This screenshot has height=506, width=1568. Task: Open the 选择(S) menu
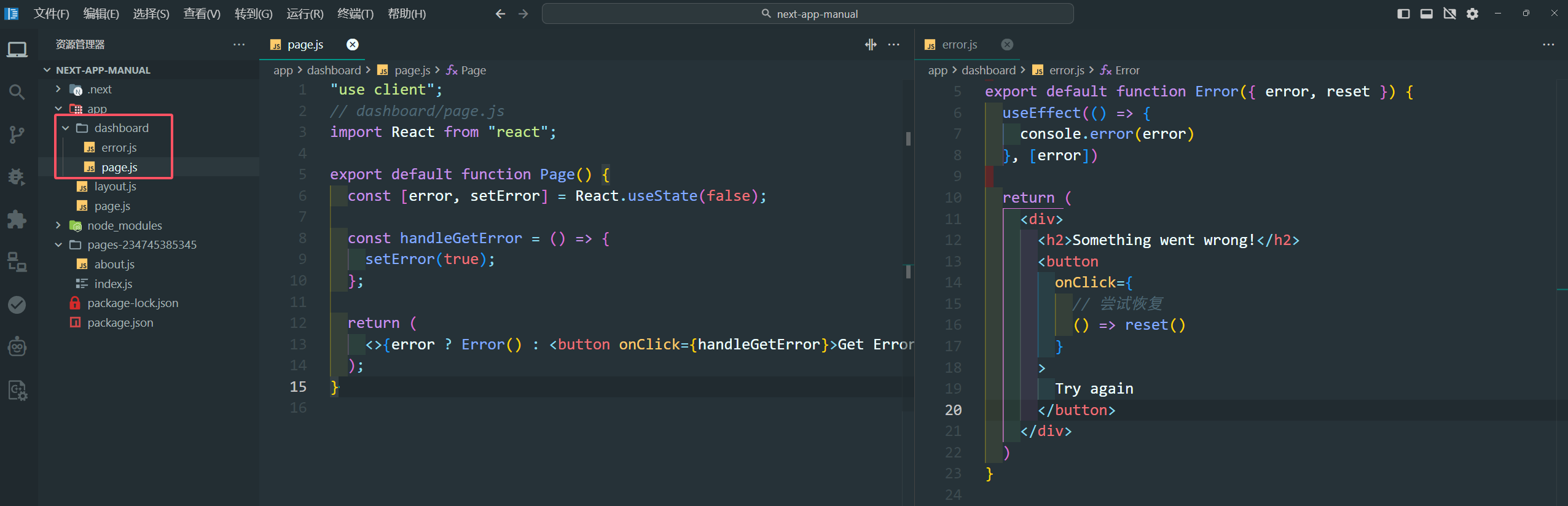151,14
